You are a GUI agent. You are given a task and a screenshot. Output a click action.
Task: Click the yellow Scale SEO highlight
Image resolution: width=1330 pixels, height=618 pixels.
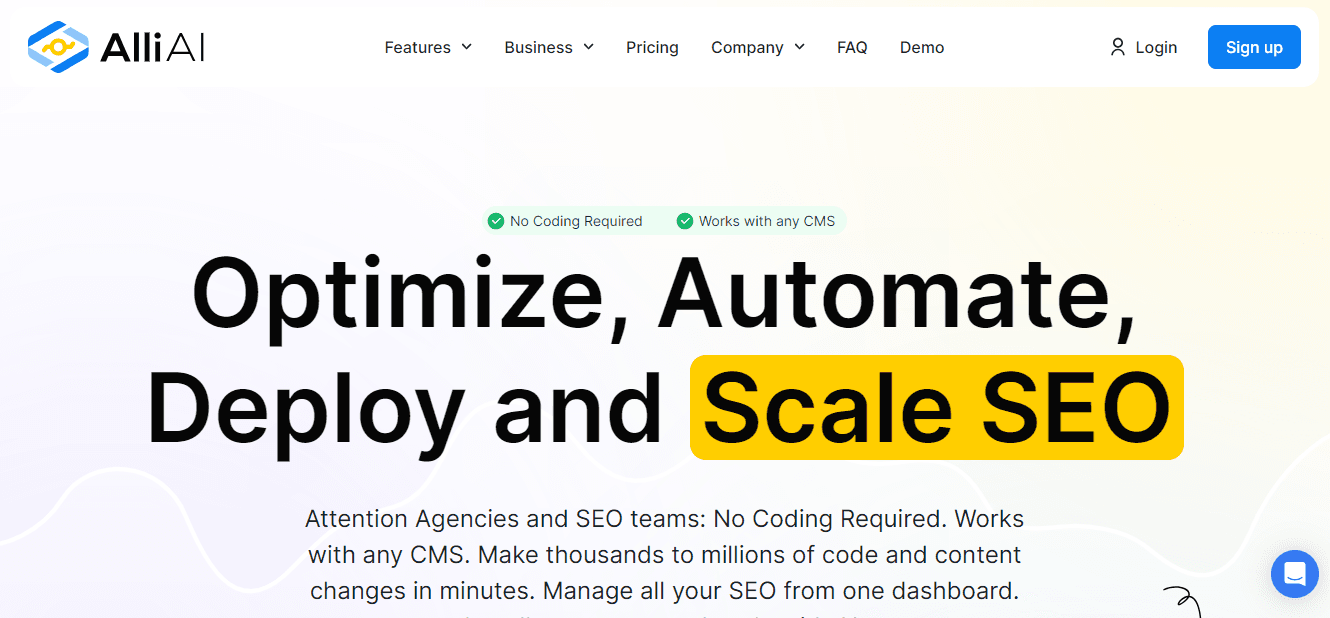coord(936,408)
